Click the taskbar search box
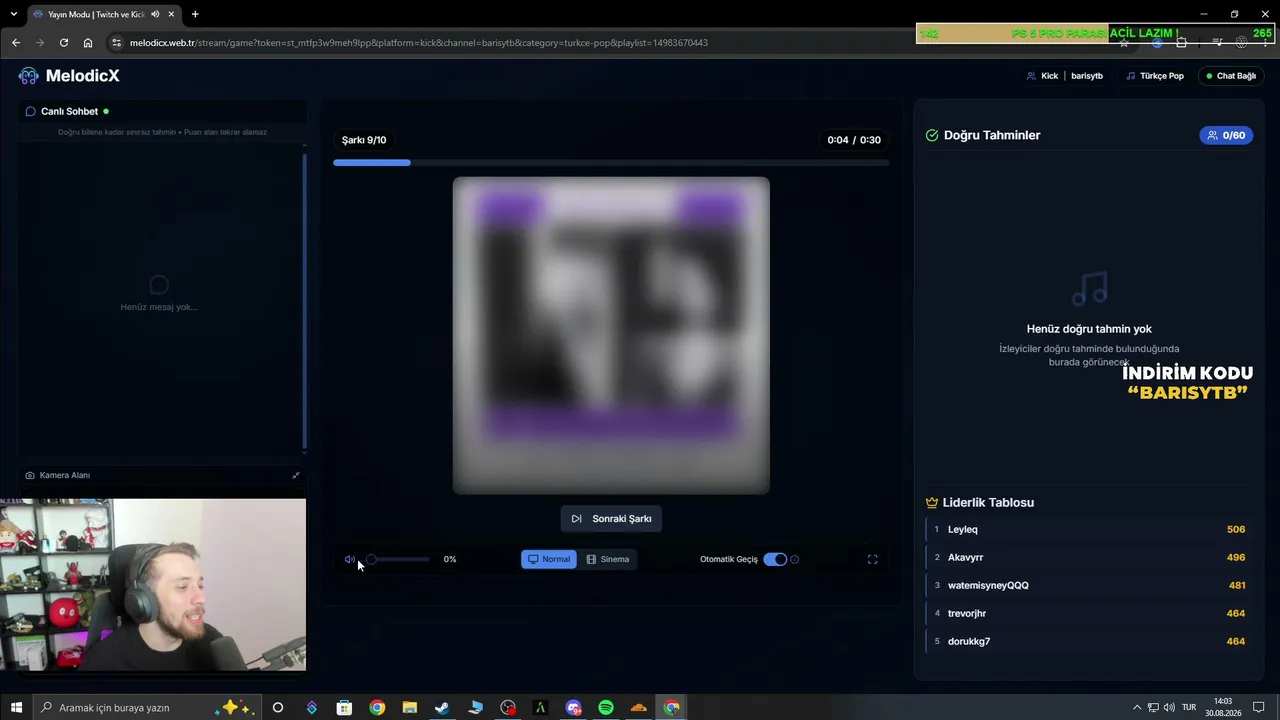The height and width of the screenshot is (720, 1280). click(148, 708)
